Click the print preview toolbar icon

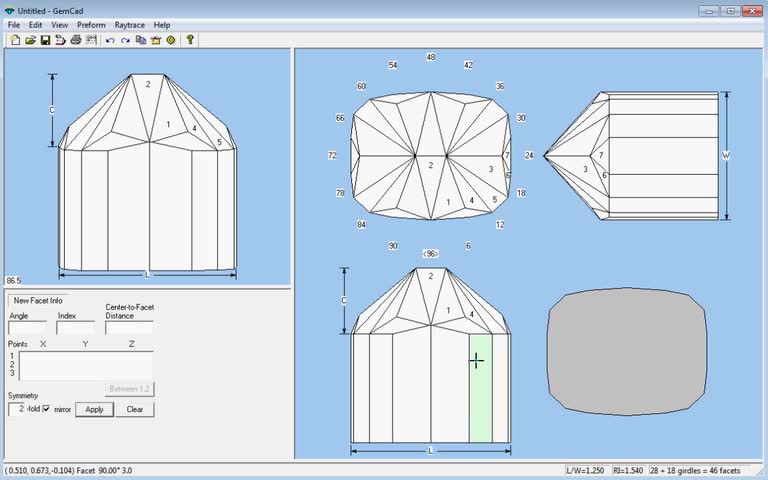[x=60, y=40]
